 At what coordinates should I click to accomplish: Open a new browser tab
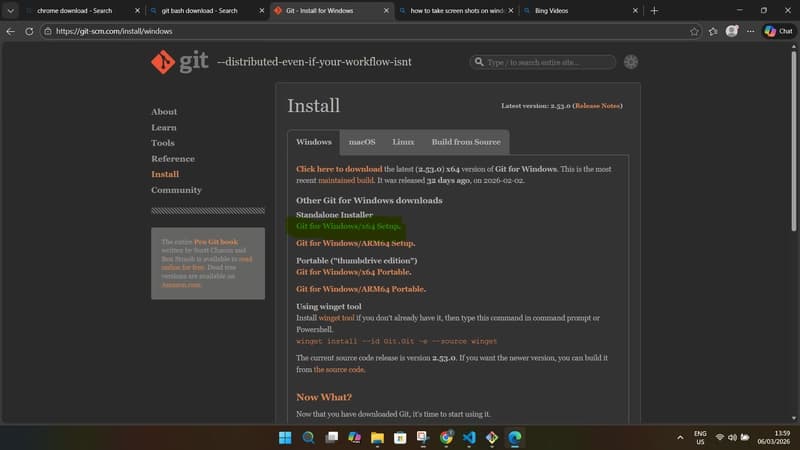(654, 10)
